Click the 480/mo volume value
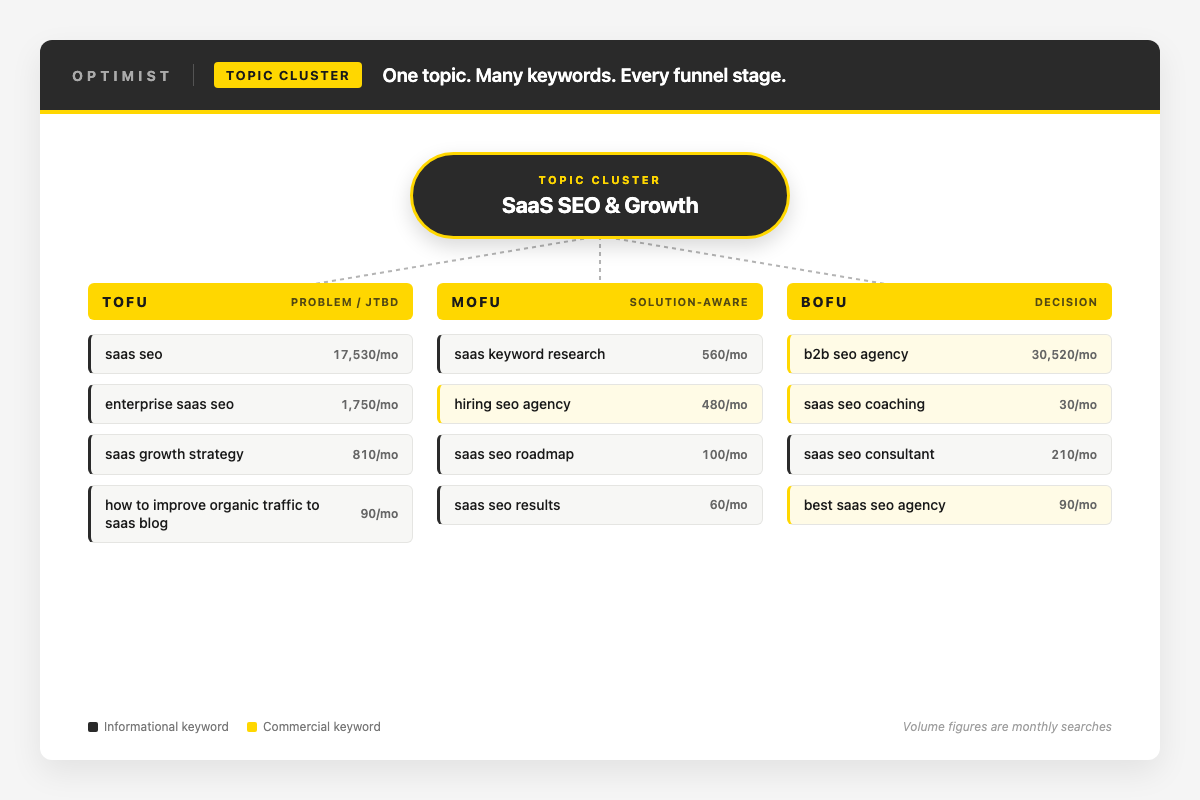 click(724, 404)
